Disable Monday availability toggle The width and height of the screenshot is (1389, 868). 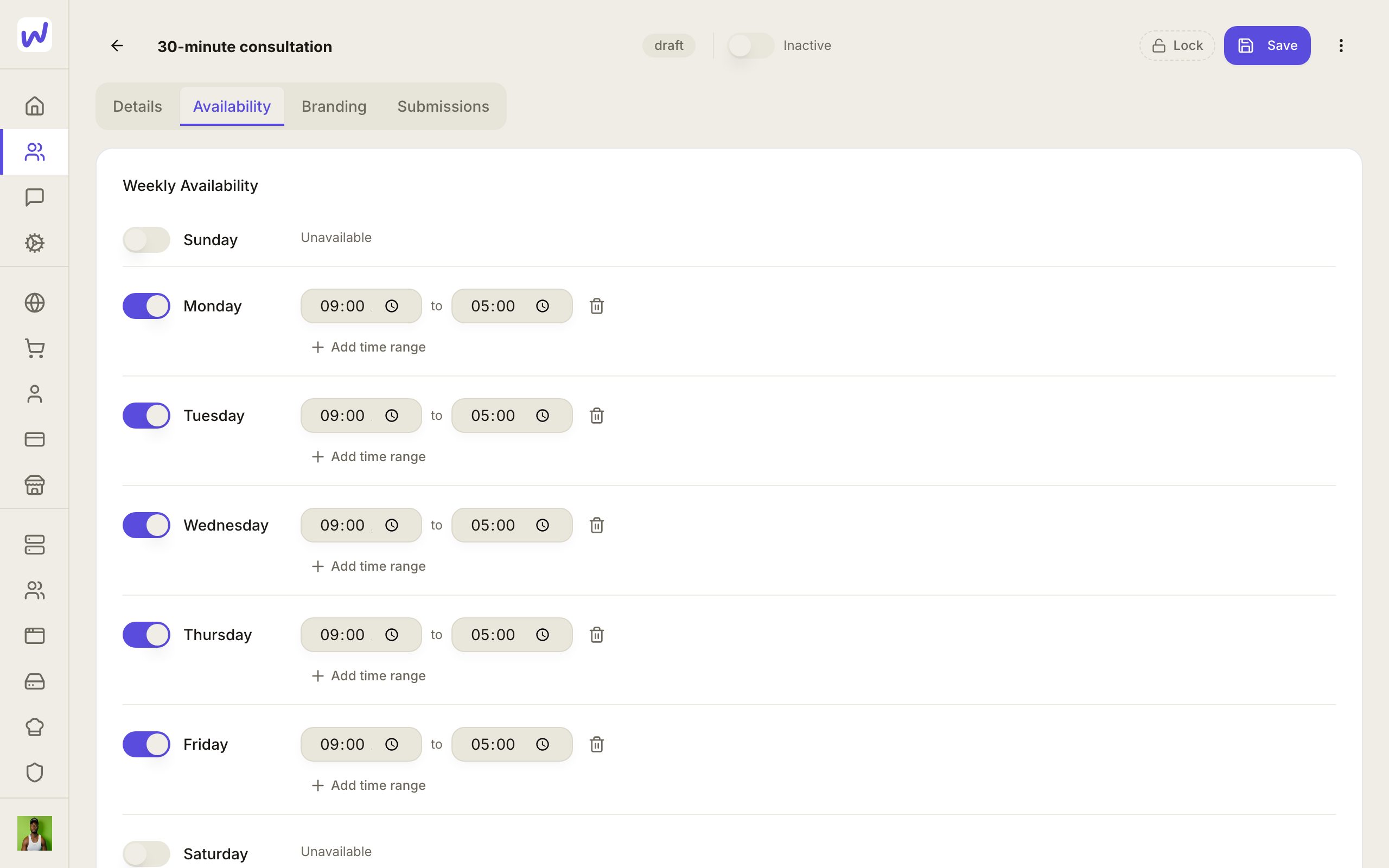[146, 306]
